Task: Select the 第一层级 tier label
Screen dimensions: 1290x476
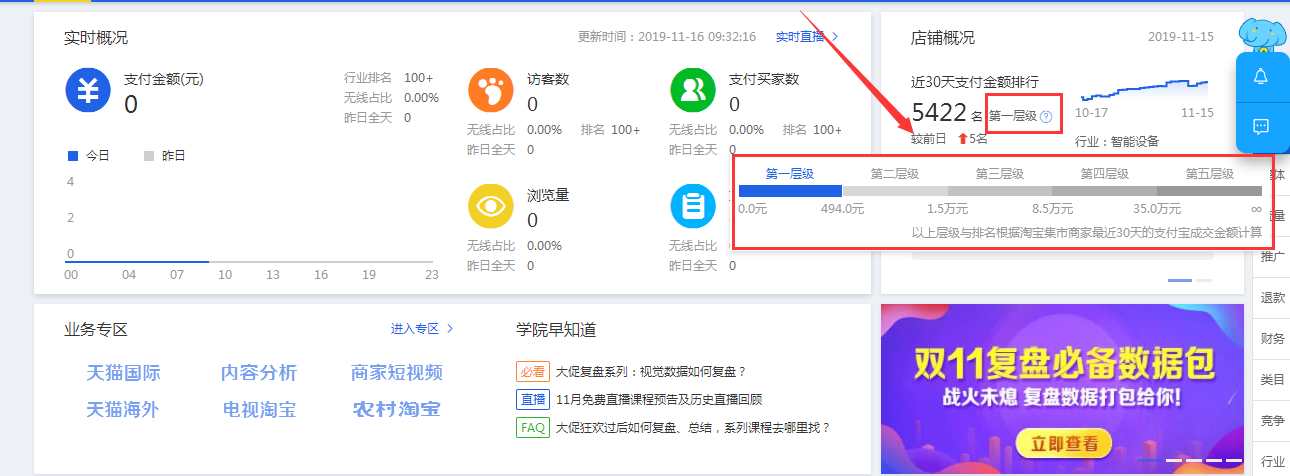Action: click(x=790, y=173)
